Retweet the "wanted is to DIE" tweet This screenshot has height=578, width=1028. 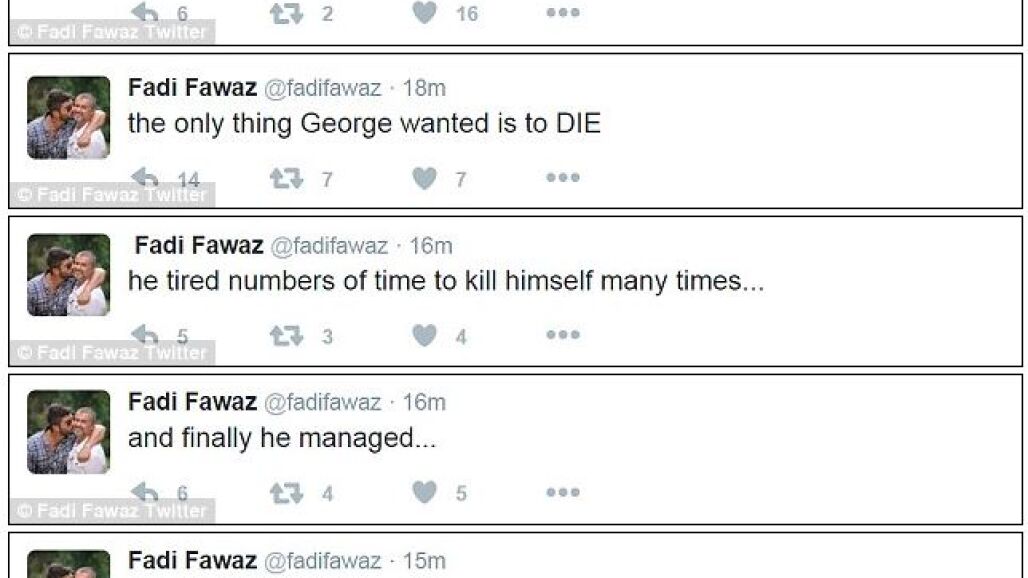[285, 178]
